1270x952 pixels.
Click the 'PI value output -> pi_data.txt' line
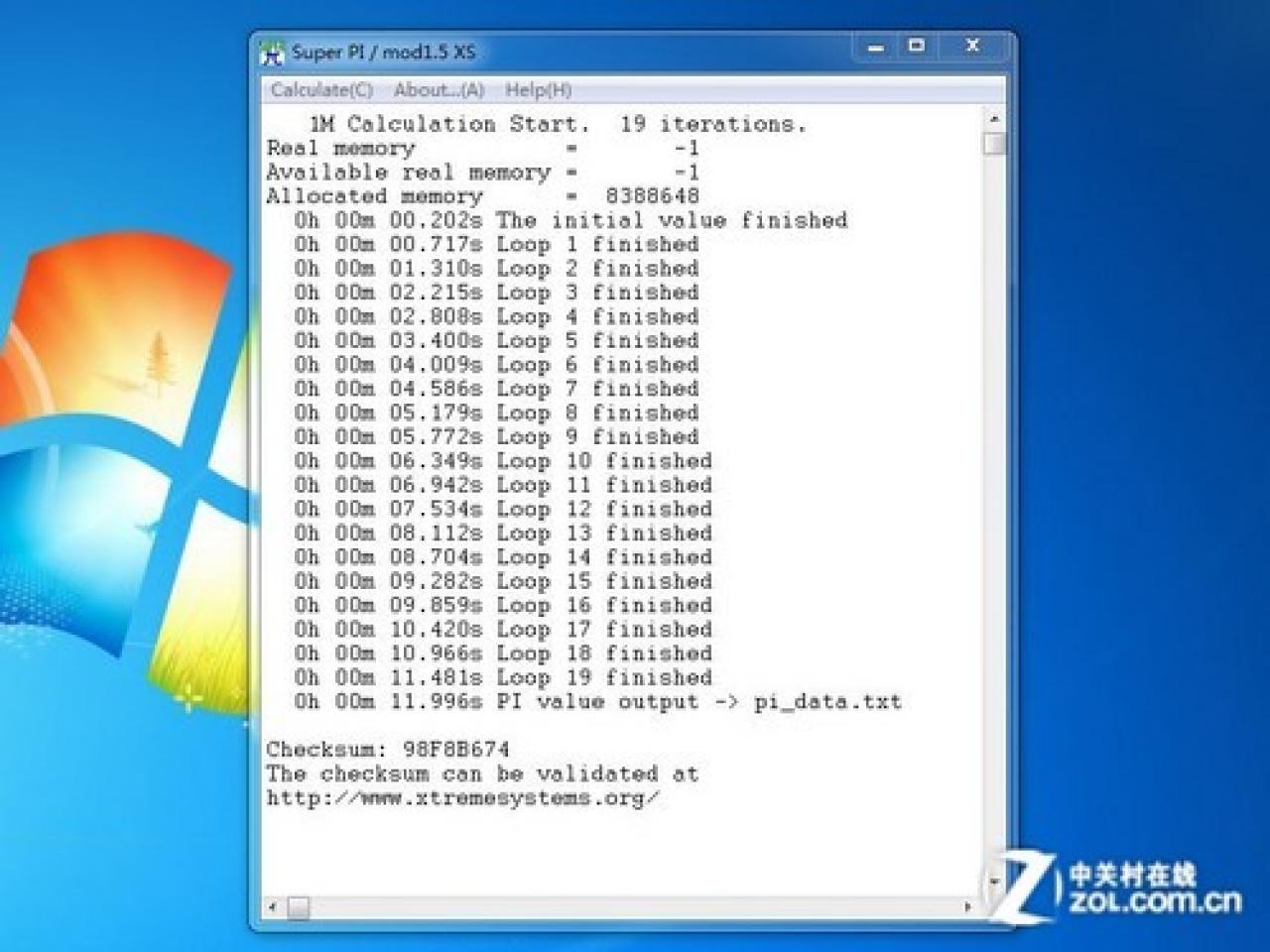[598, 702]
